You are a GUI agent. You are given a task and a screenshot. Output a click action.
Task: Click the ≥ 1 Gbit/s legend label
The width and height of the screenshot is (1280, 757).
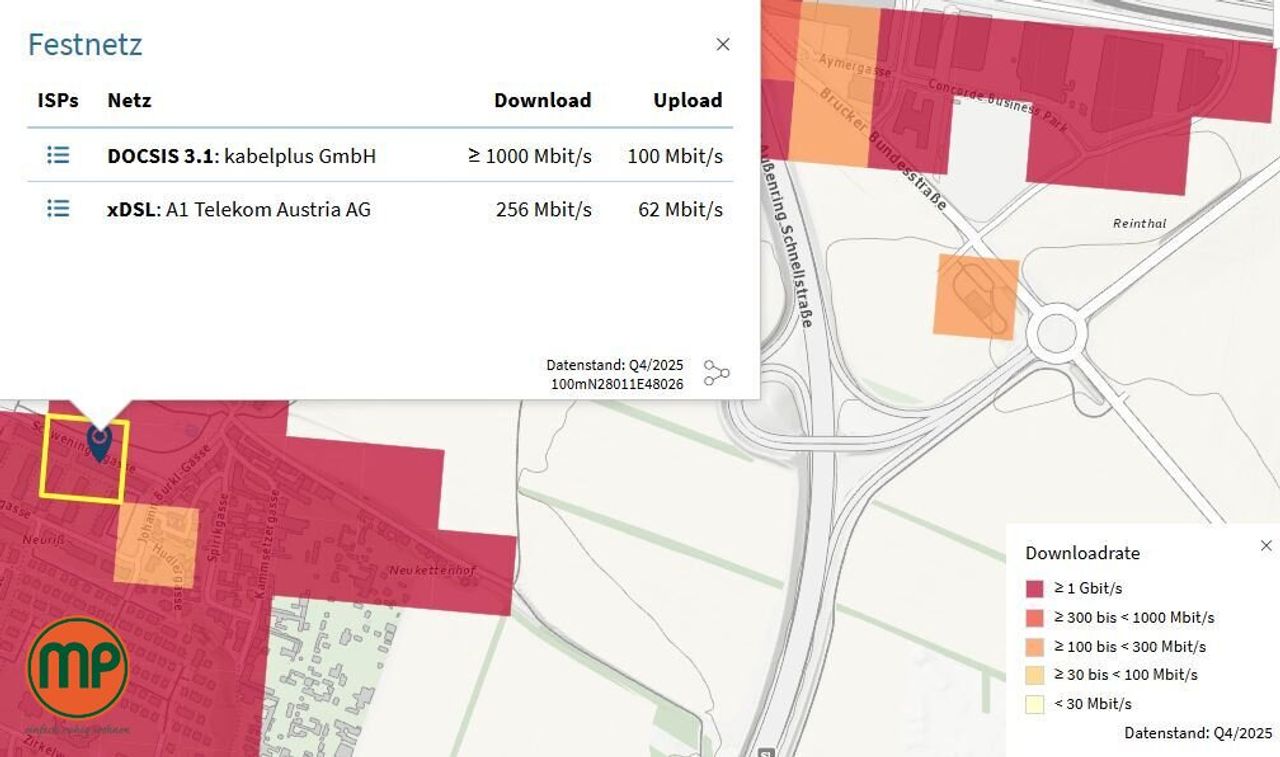[x=1088, y=588]
